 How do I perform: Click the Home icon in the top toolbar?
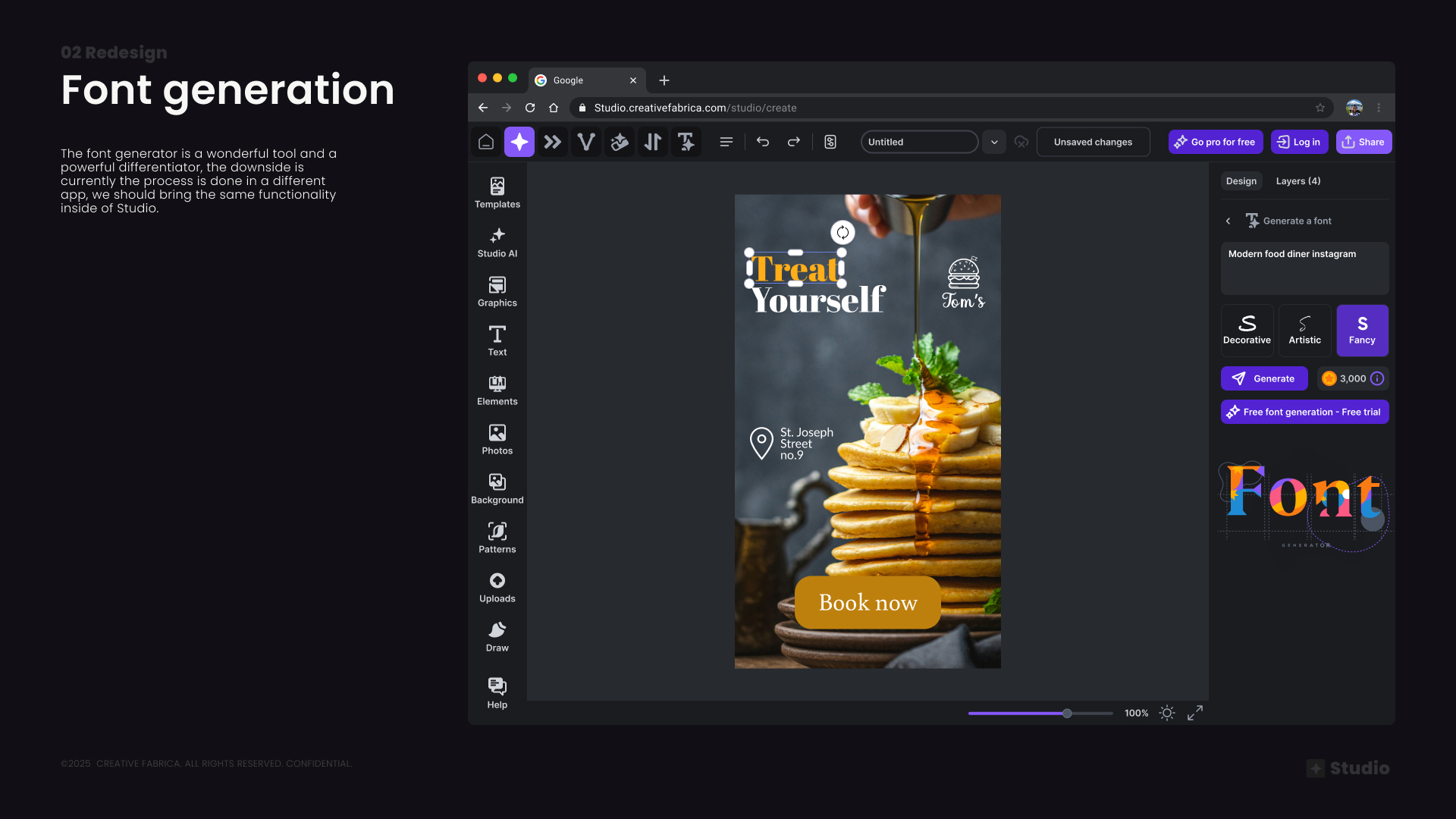point(486,142)
